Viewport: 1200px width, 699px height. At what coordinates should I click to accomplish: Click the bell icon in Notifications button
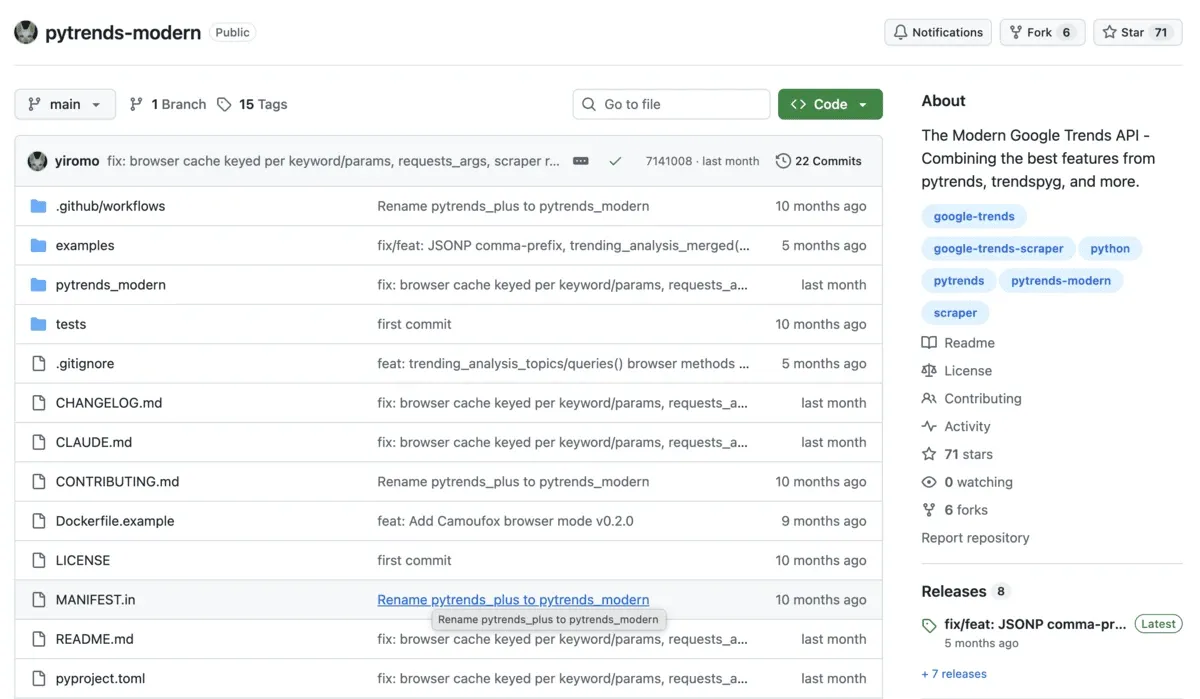(900, 32)
